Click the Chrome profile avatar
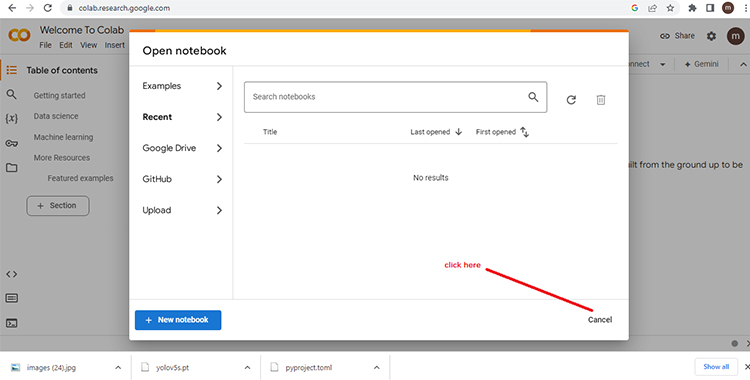The height and width of the screenshot is (380, 750). click(x=728, y=8)
